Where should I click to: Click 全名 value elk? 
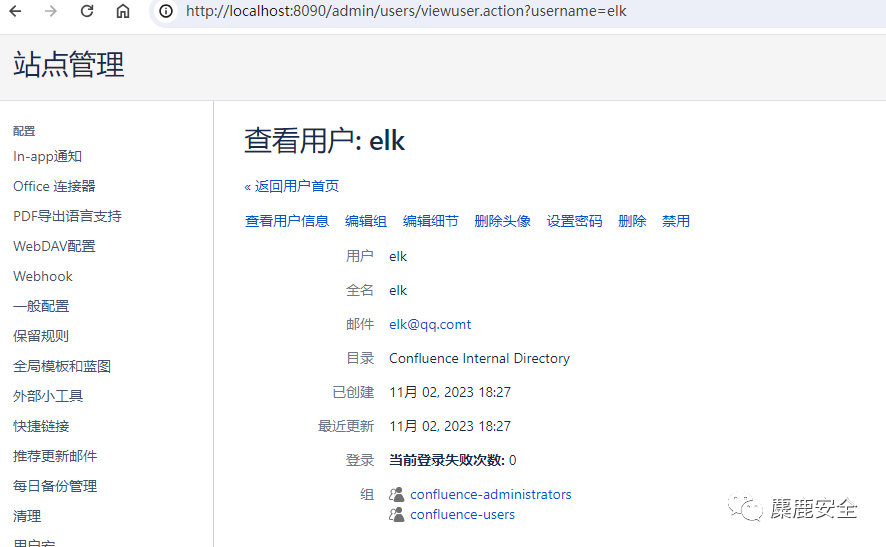pos(398,290)
